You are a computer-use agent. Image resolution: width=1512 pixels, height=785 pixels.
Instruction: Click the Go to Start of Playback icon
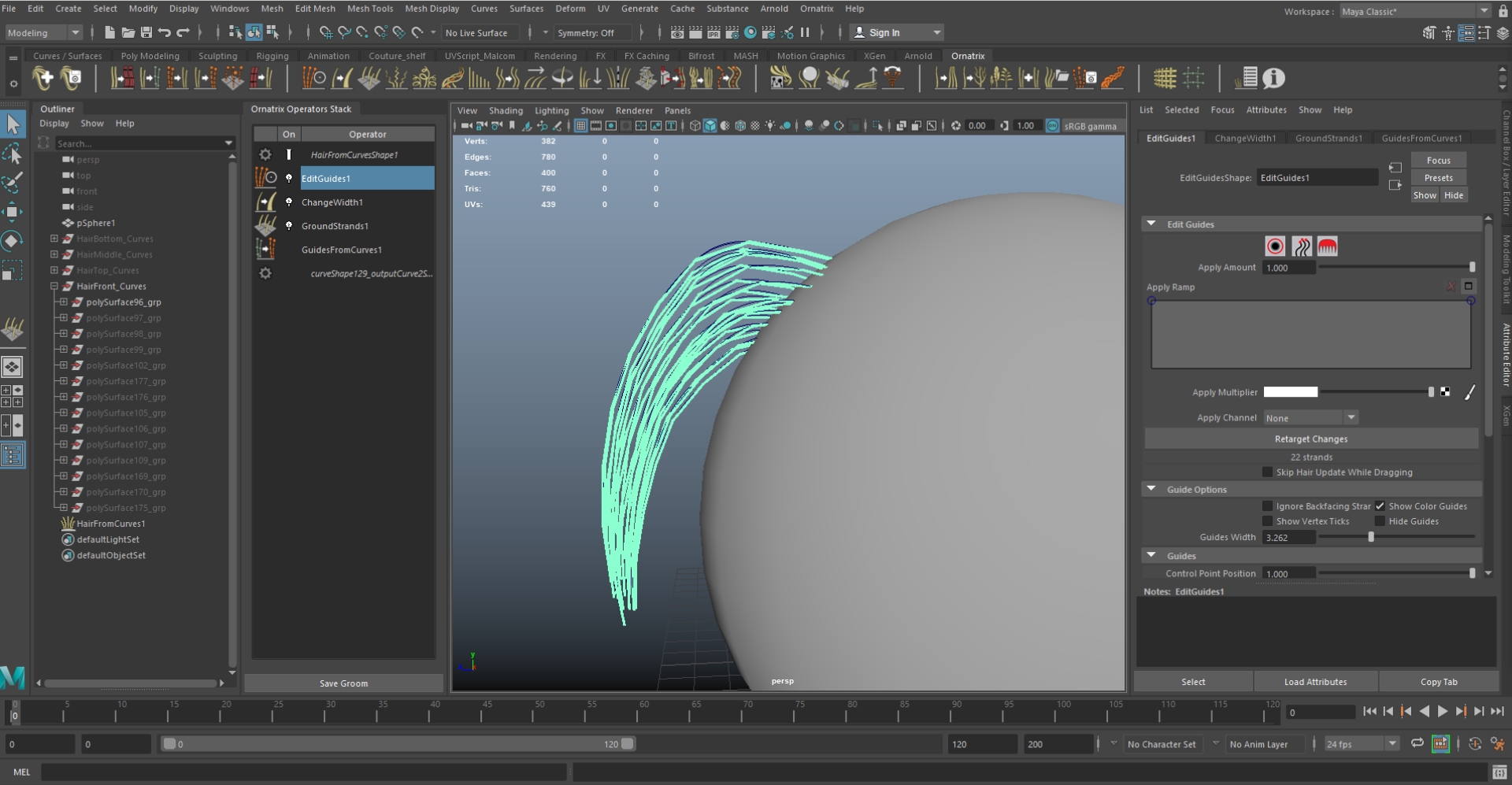(1369, 712)
